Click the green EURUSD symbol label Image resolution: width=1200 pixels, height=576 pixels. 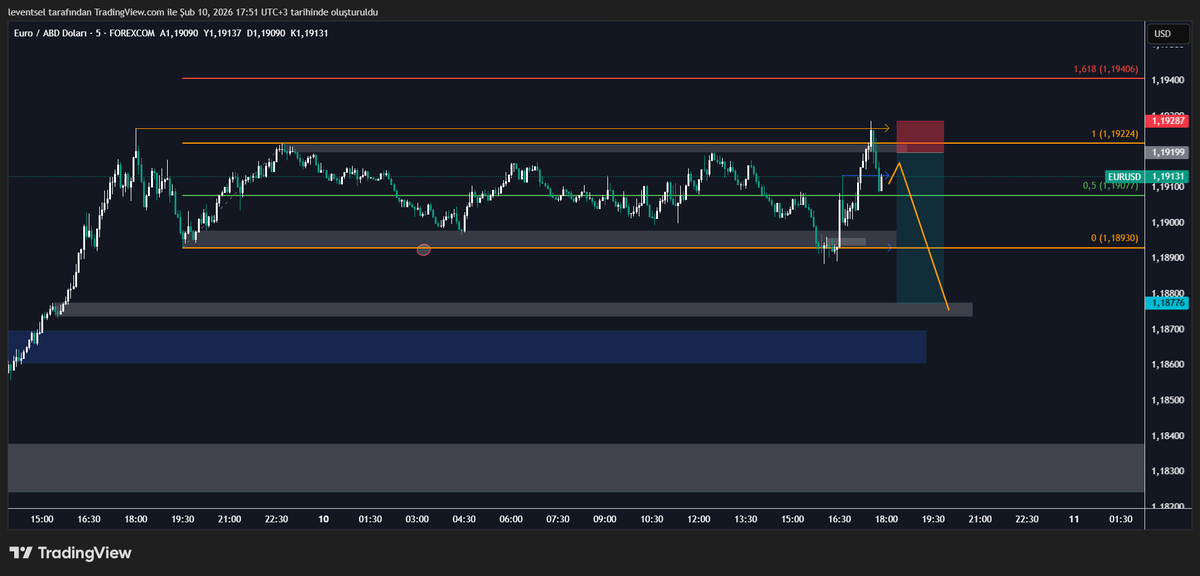click(1125, 176)
